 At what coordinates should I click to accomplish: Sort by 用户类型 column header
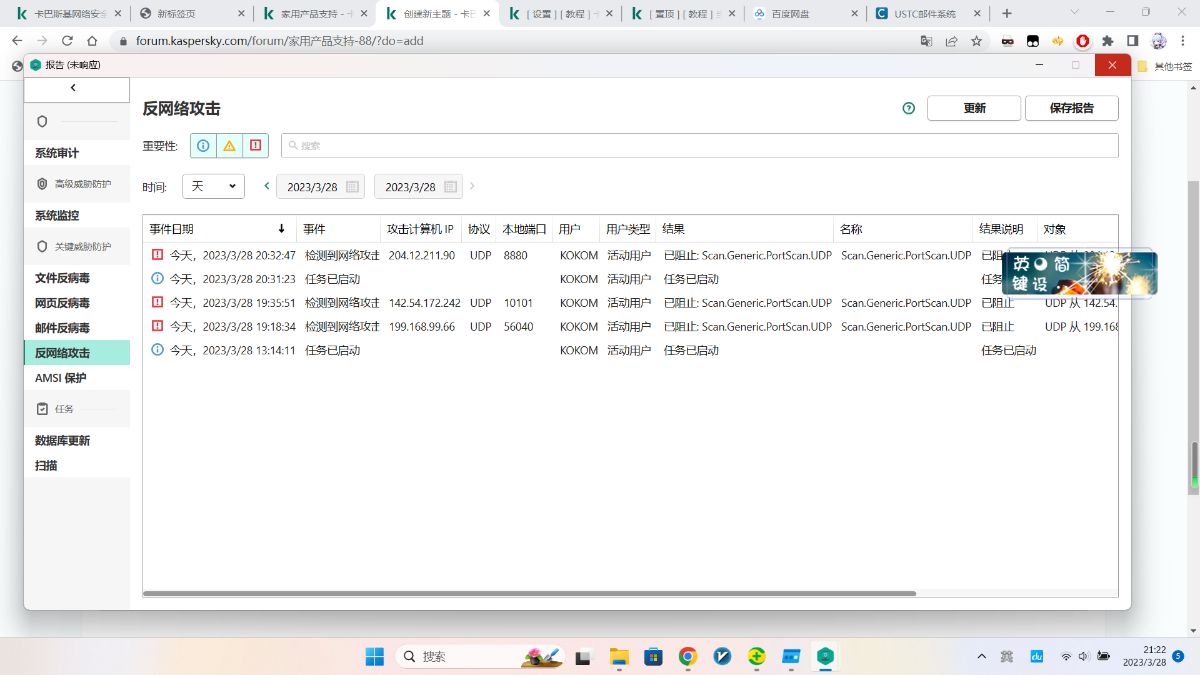[x=627, y=229]
